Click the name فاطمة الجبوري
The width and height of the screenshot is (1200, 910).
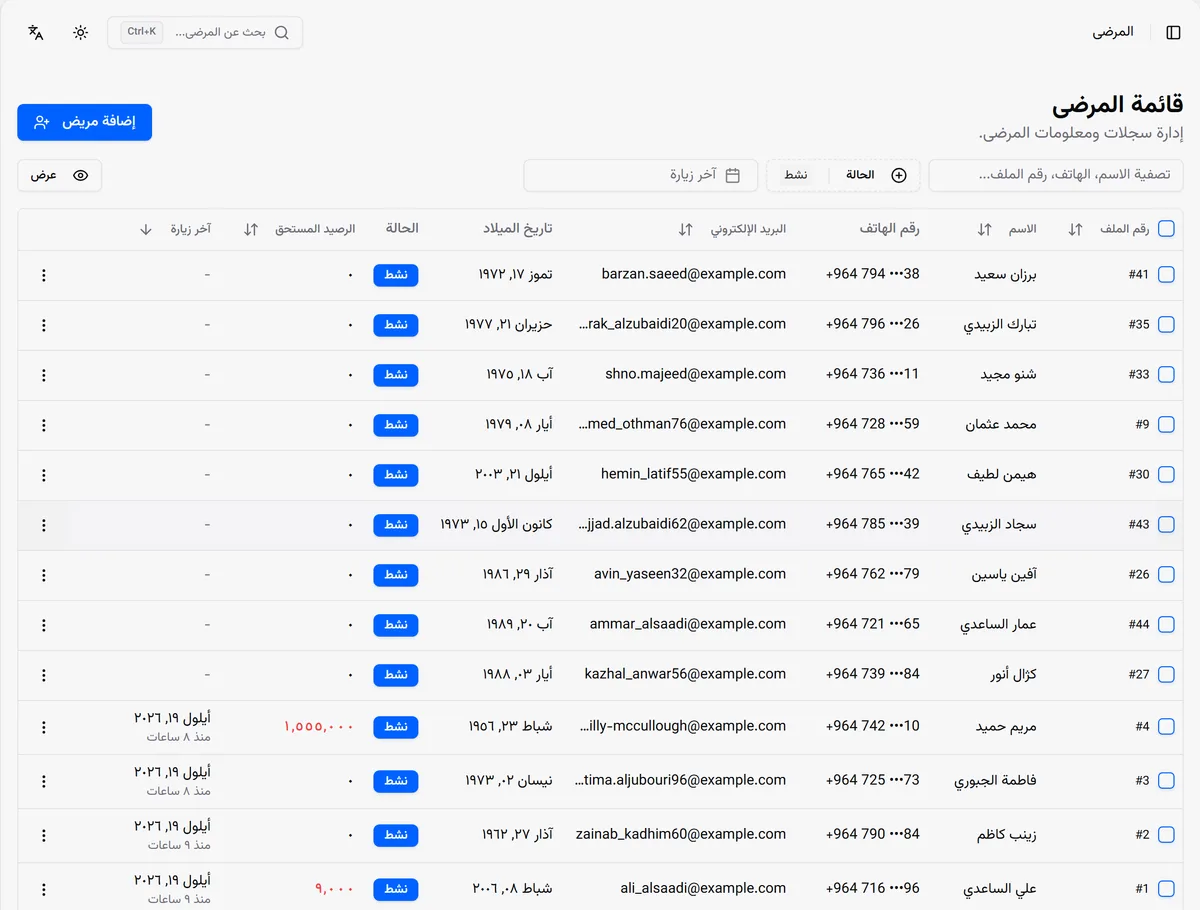[x=996, y=780]
